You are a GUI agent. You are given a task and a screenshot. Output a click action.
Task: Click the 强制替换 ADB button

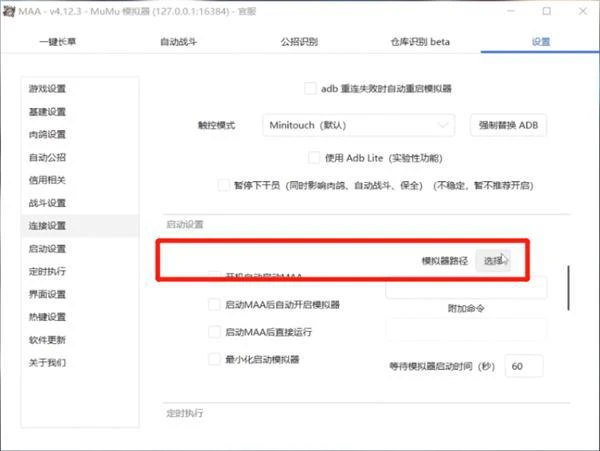tap(508, 125)
